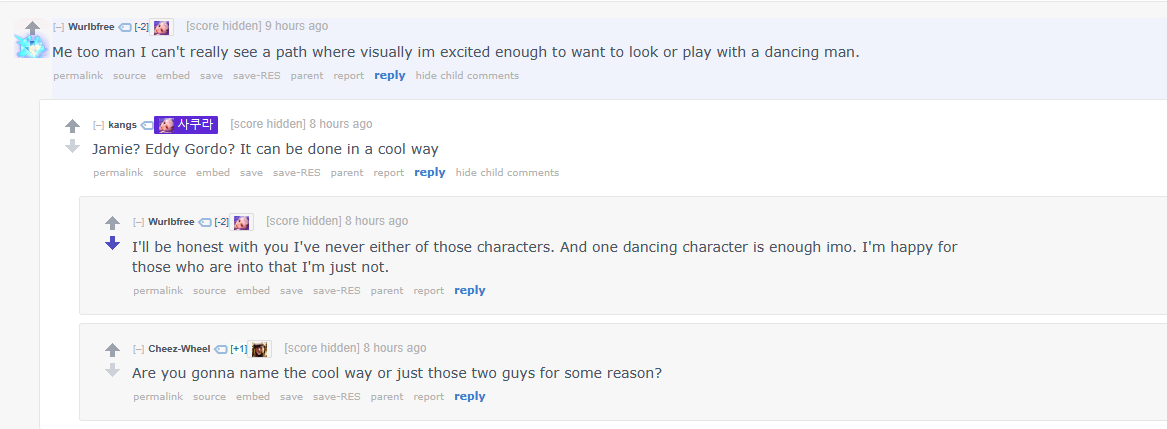Screen dimensions: 1167x429
Task: Upvote Cheez-Wheel's comment
Action: pyautogui.click(x=112, y=350)
